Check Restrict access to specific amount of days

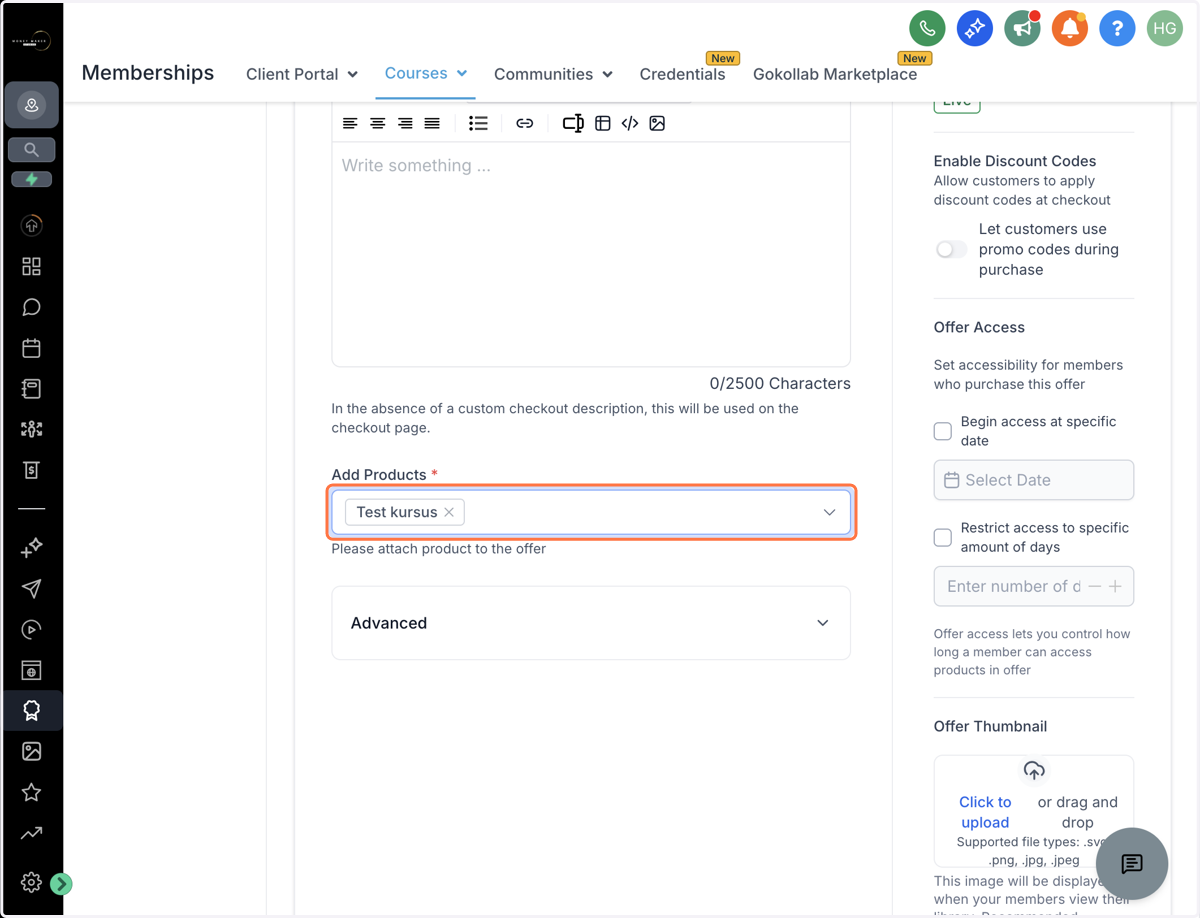[x=942, y=537]
